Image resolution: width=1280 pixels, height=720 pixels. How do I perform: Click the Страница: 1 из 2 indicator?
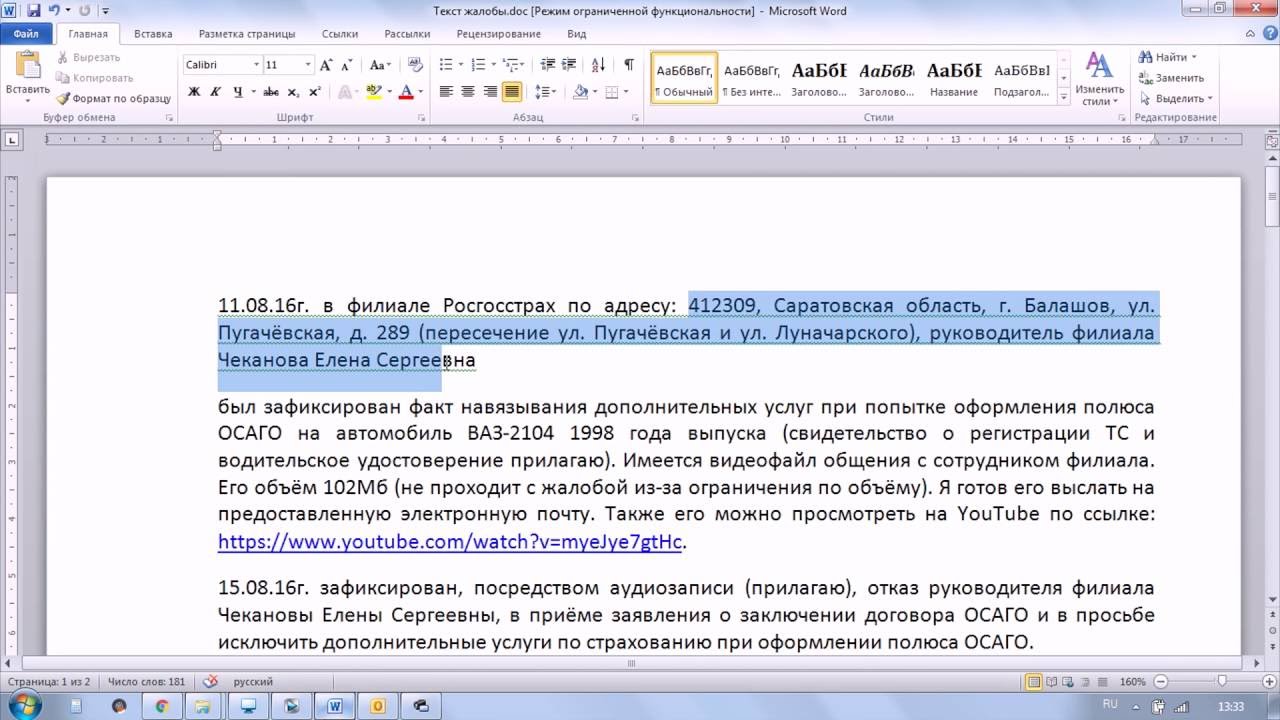(x=48, y=682)
